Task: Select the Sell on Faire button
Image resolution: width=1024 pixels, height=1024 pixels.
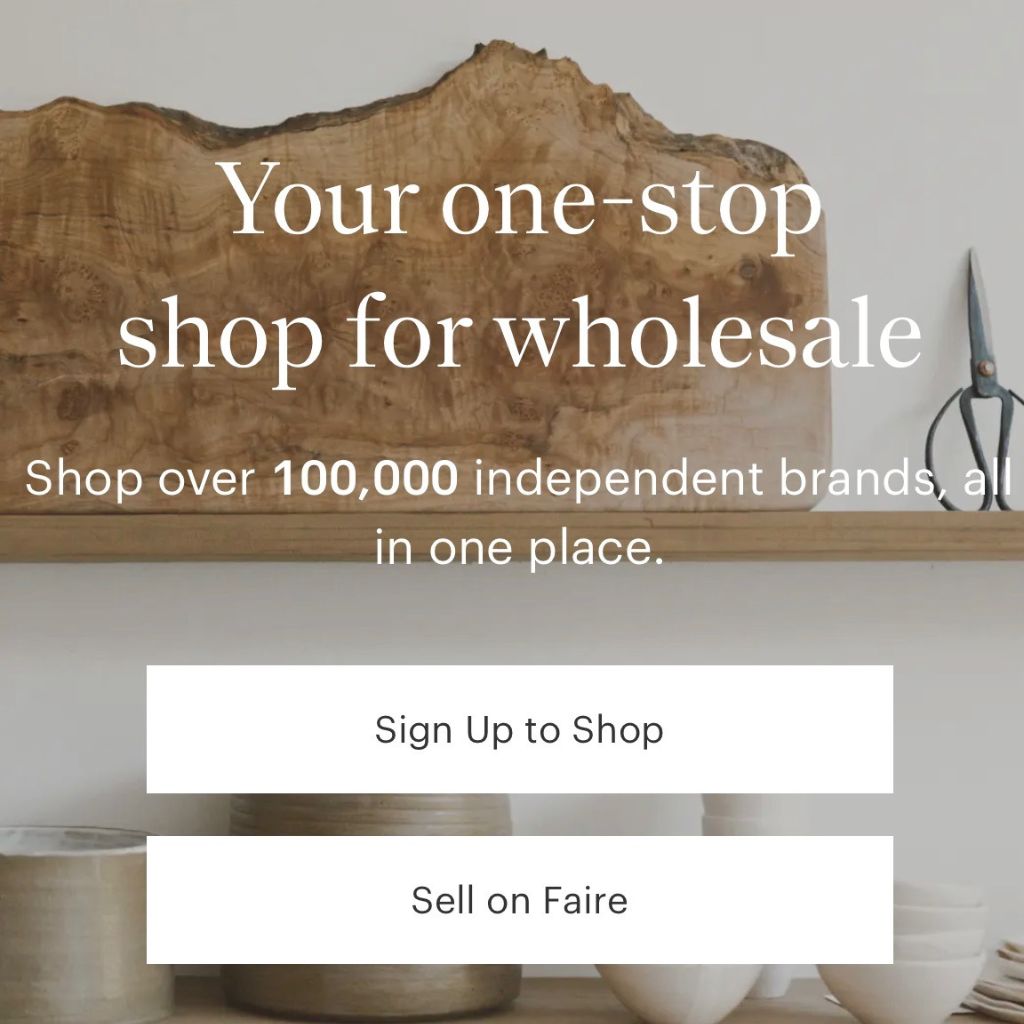Action: click(520, 900)
